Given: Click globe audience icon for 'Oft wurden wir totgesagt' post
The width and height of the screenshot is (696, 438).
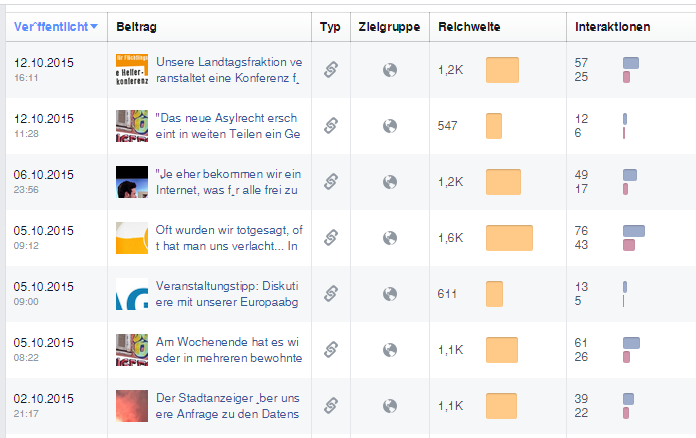Looking at the screenshot, I should click(390, 238).
